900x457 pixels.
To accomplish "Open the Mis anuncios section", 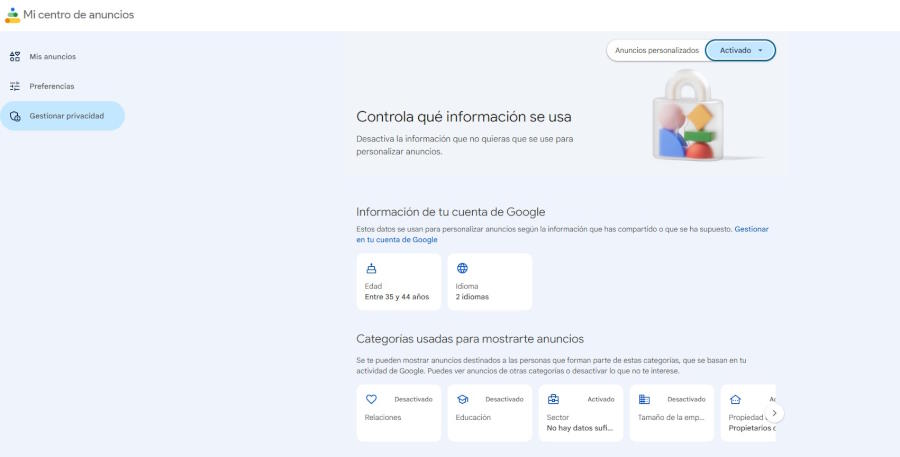I will (63, 56).
